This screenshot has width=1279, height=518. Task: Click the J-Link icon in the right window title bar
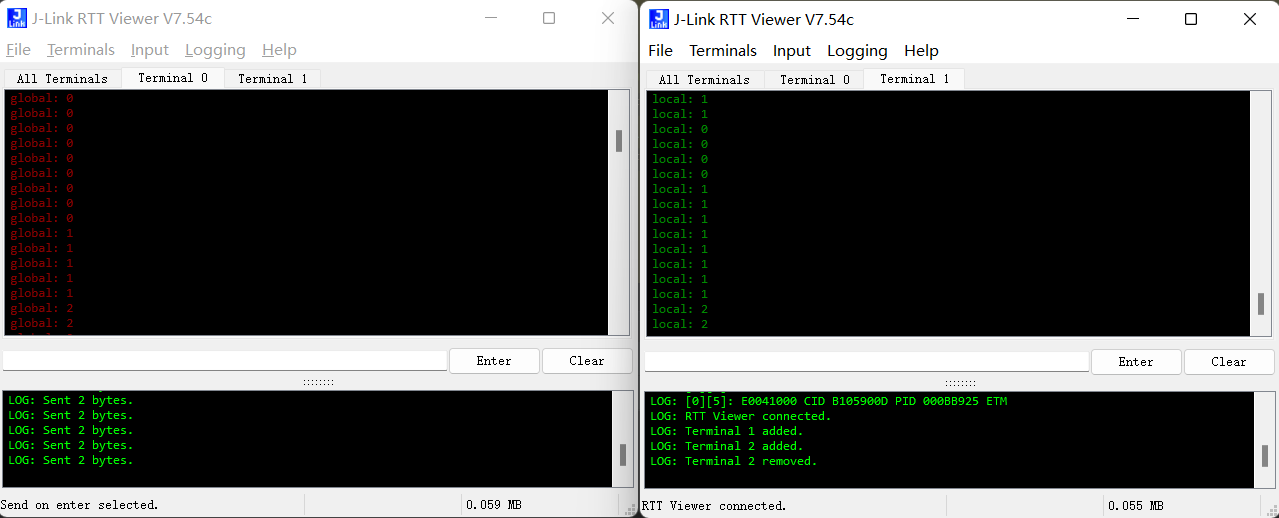coord(658,19)
